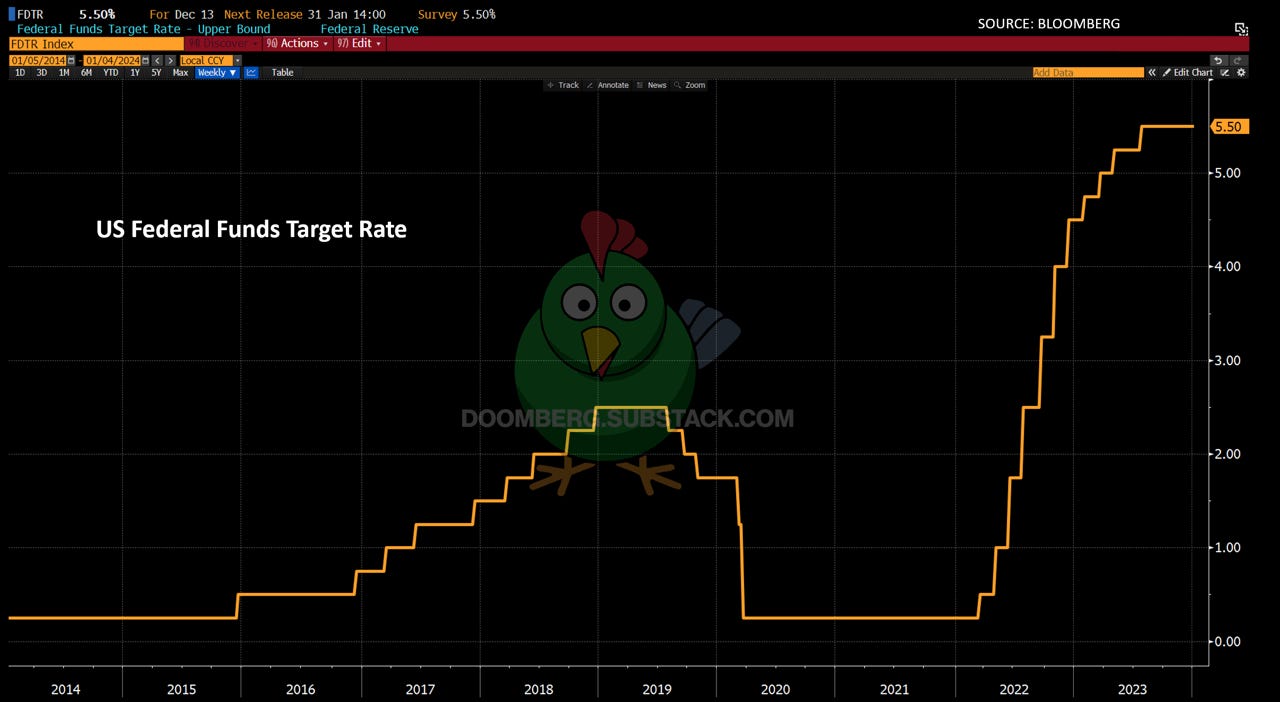Set range to Max
The height and width of the screenshot is (702, 1280).
coord(180,73)
